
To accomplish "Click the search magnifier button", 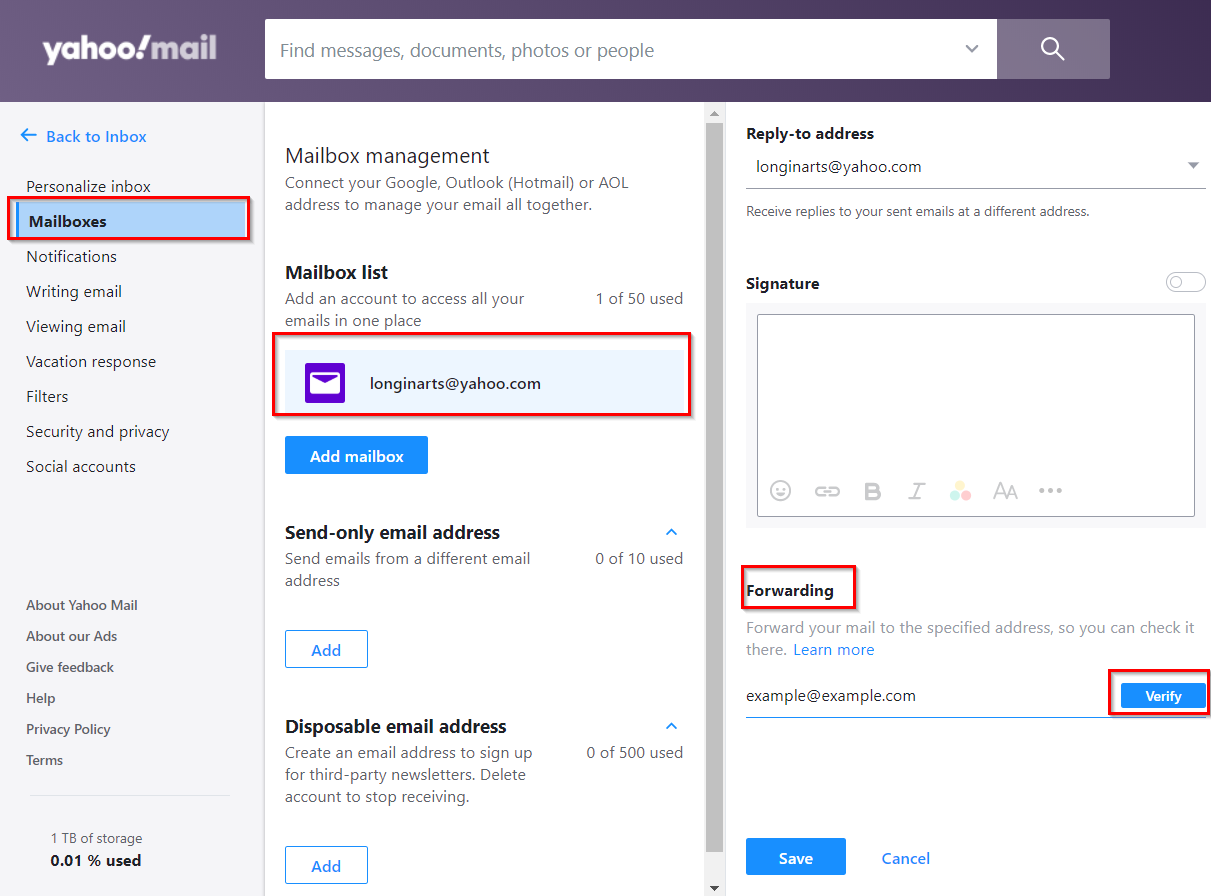I will pos(1053,49).
